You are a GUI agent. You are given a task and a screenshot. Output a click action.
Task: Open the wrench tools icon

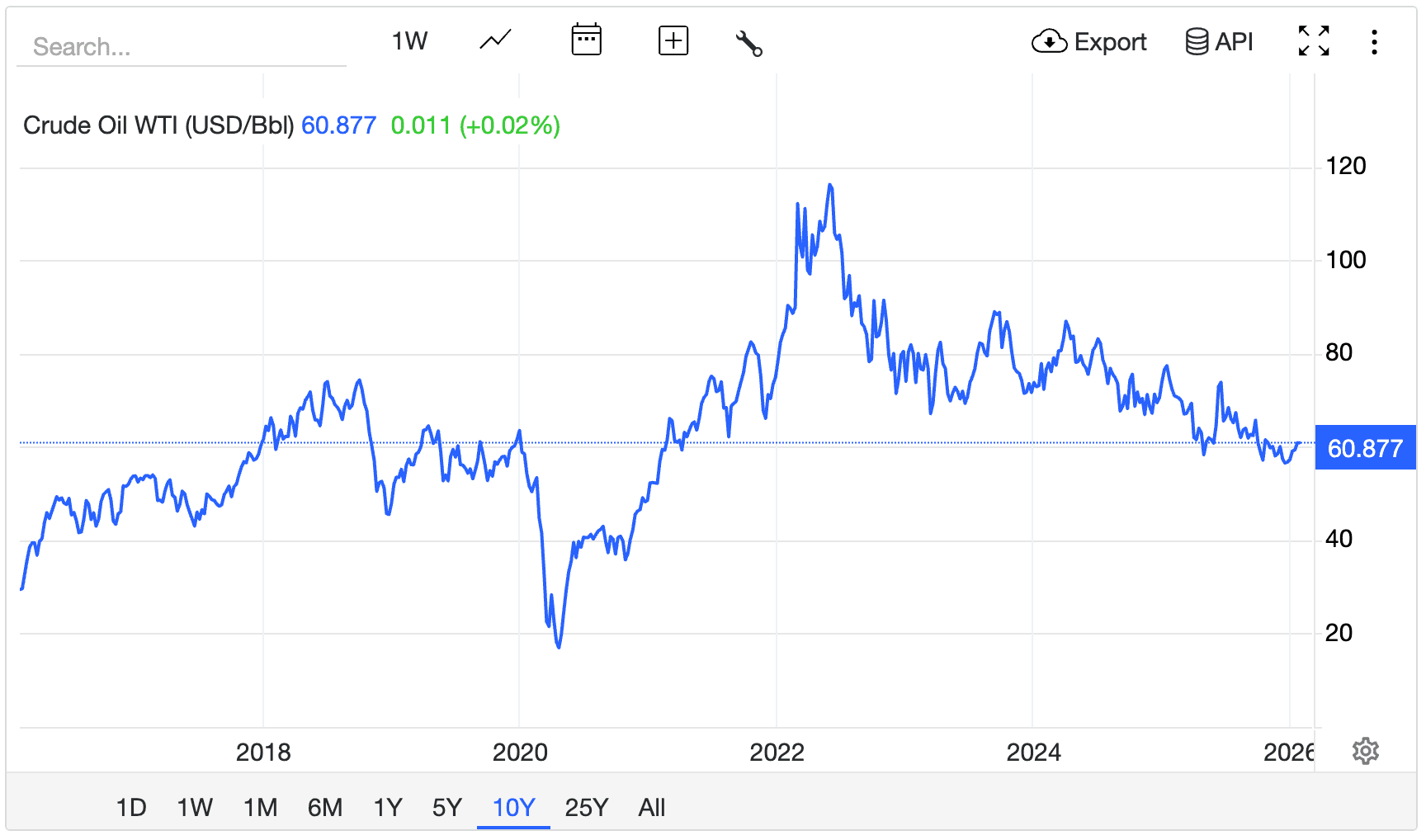[748, 42]
